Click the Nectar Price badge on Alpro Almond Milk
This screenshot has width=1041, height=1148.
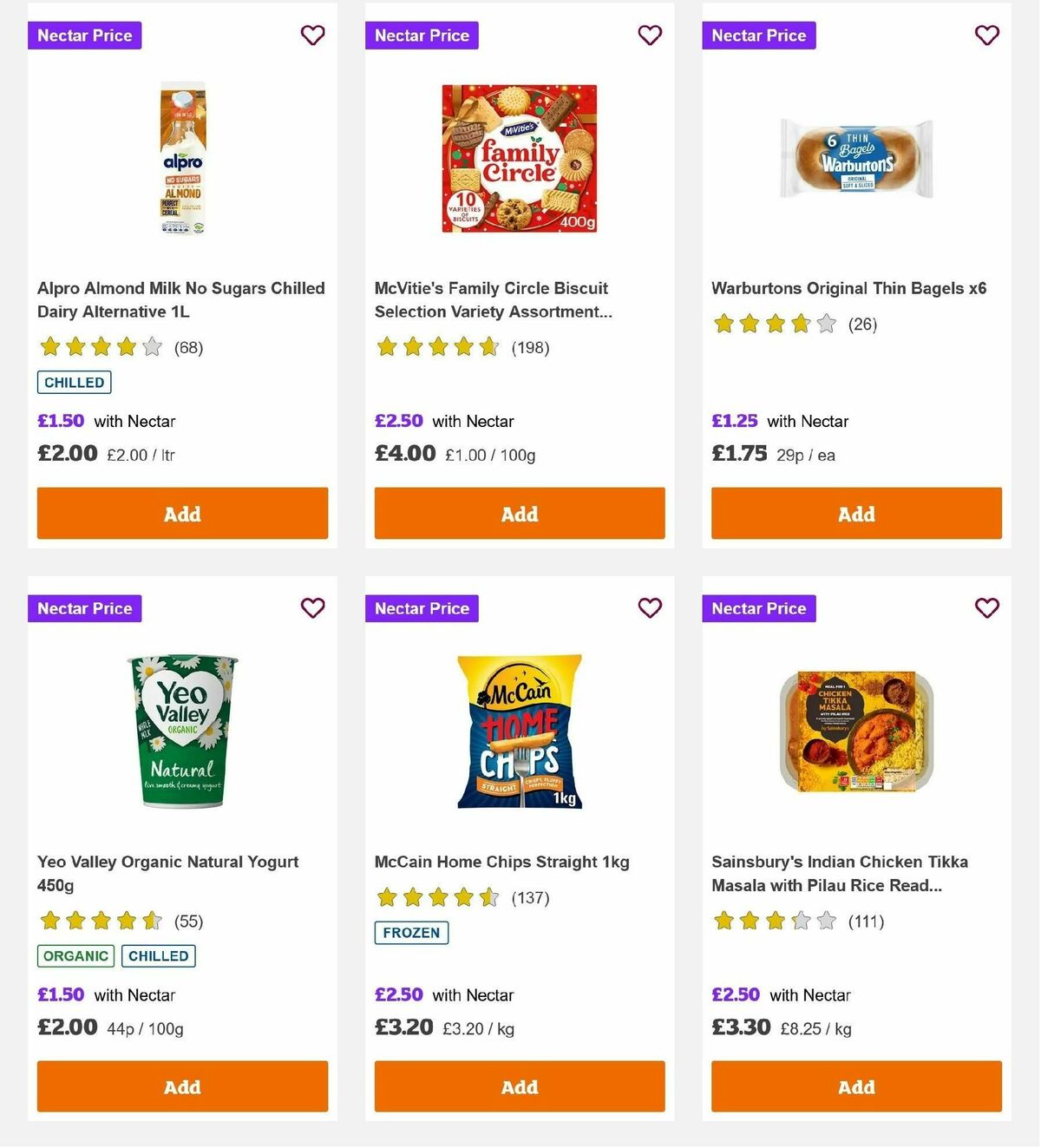click(84, 36)
